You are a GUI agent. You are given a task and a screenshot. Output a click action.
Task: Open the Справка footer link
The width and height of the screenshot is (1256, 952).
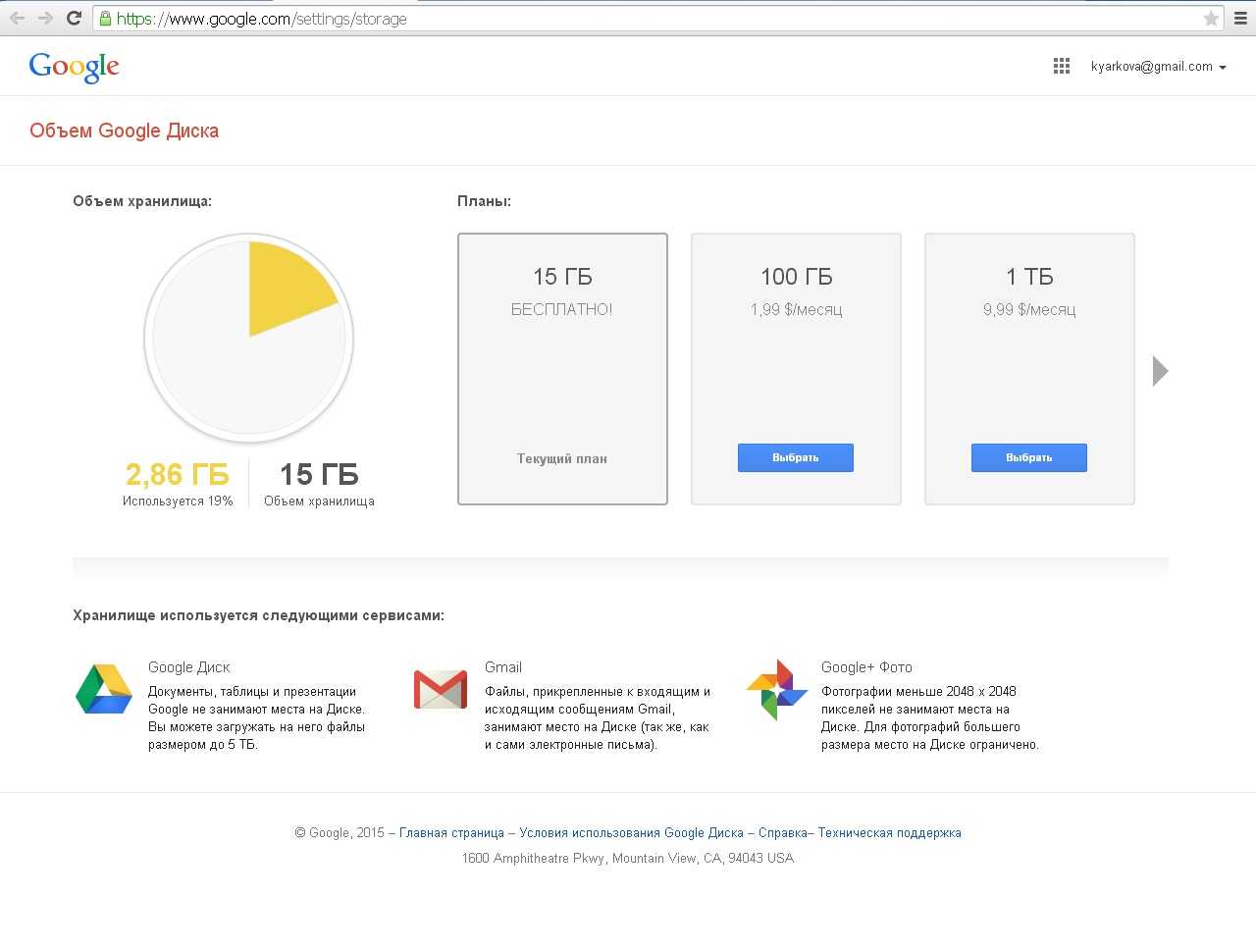coord(782,833)
